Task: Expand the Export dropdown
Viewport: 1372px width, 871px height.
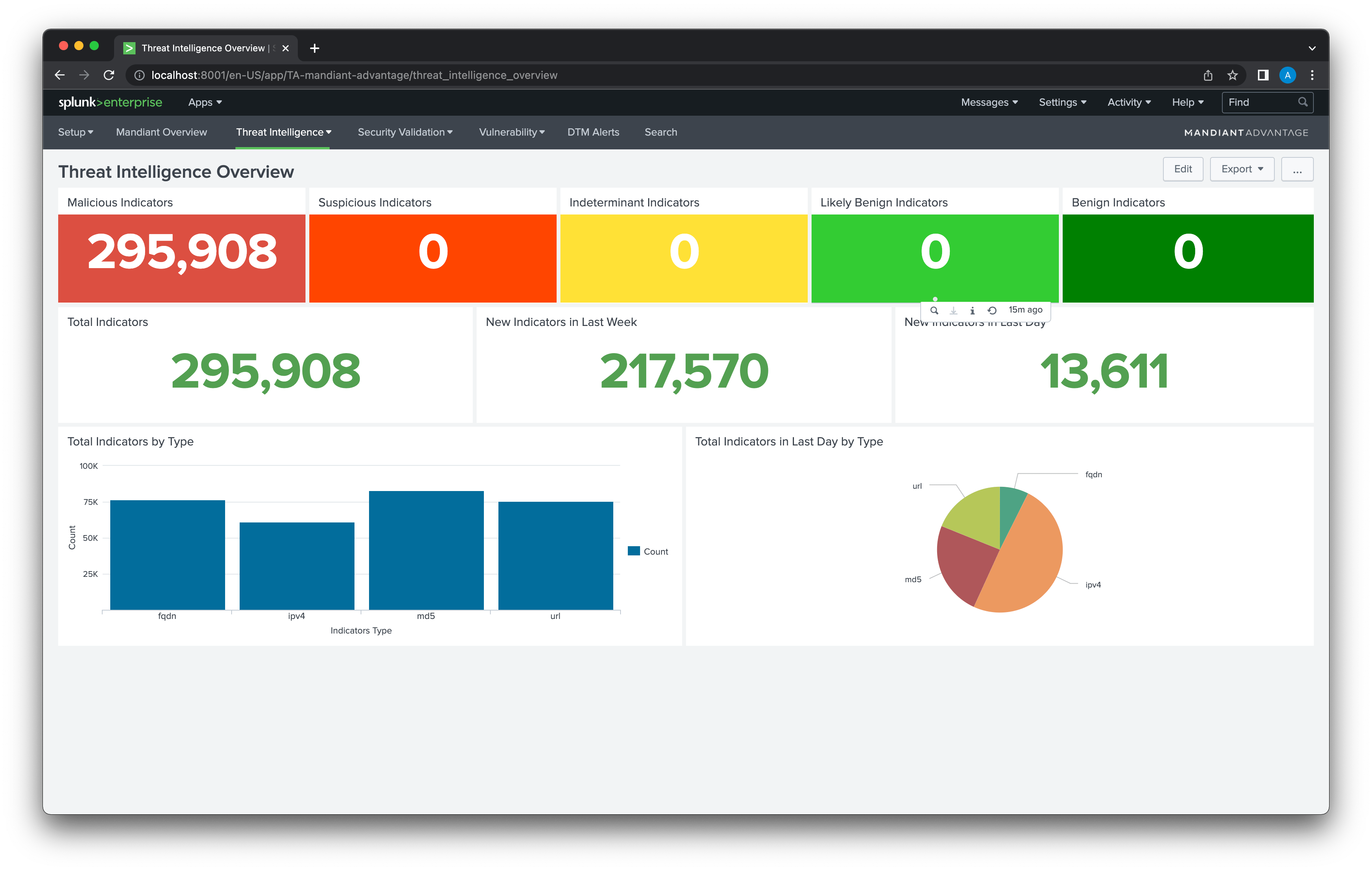Action: [1242, 169]
